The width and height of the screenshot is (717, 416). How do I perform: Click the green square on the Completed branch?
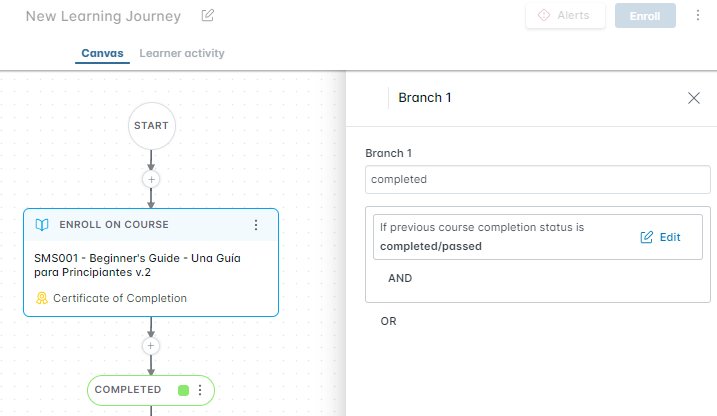tap(183, 390)
